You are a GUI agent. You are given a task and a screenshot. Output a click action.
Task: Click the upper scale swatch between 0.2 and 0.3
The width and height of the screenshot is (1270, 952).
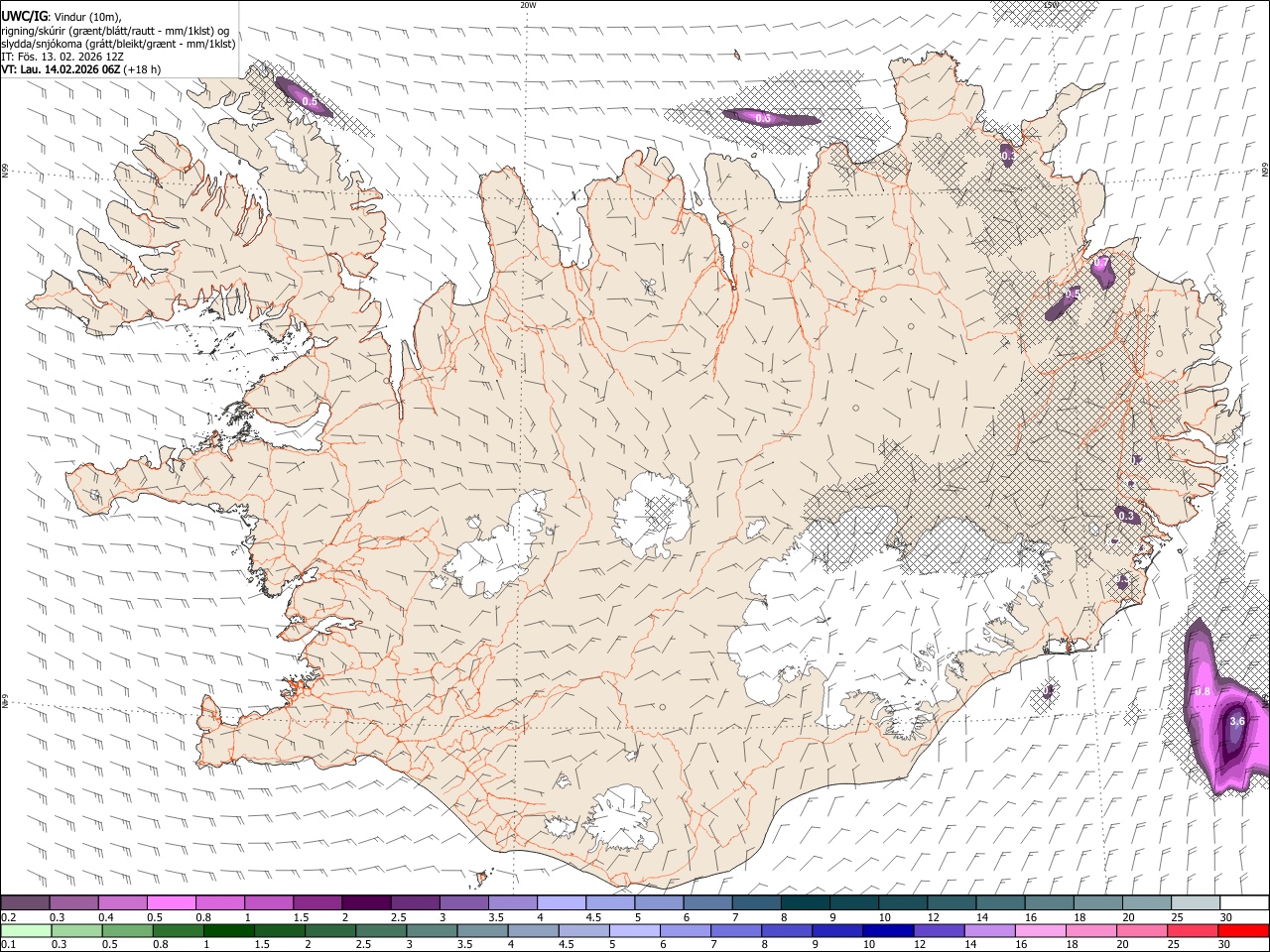click(x=25, y=902)
